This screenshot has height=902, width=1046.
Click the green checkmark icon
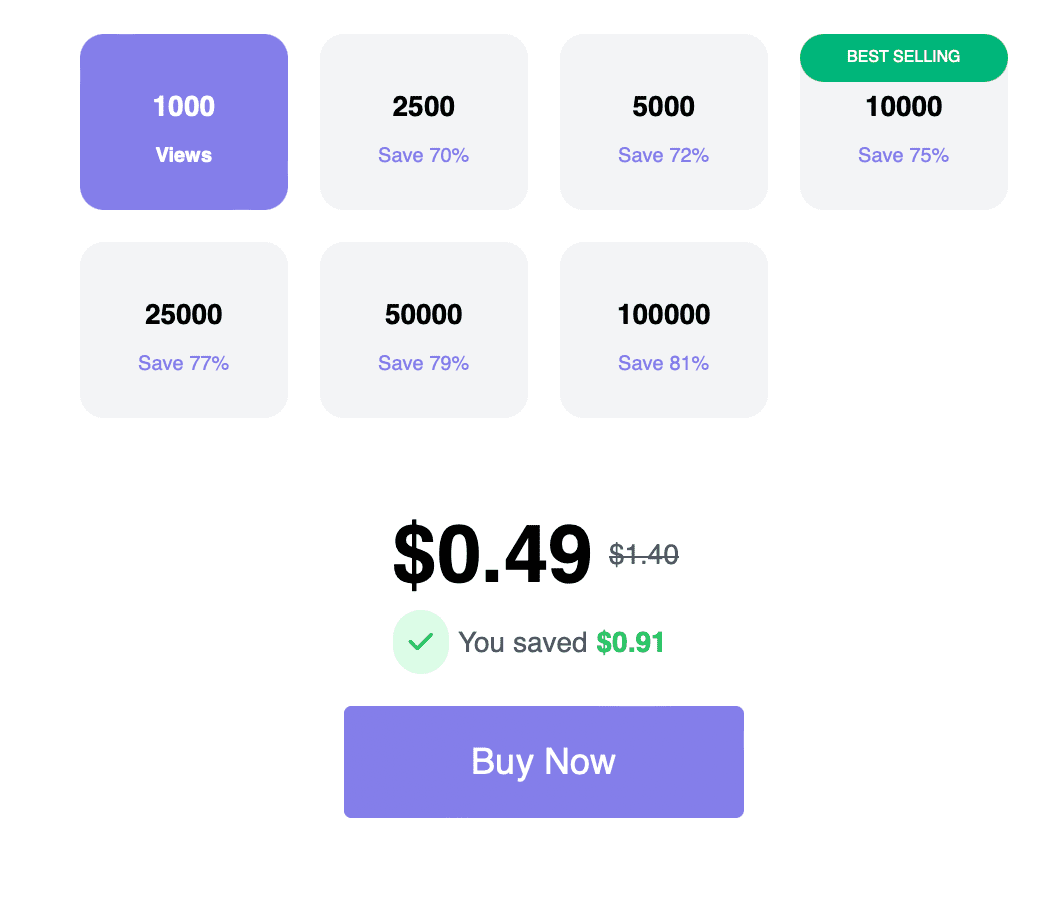point(421,642)
